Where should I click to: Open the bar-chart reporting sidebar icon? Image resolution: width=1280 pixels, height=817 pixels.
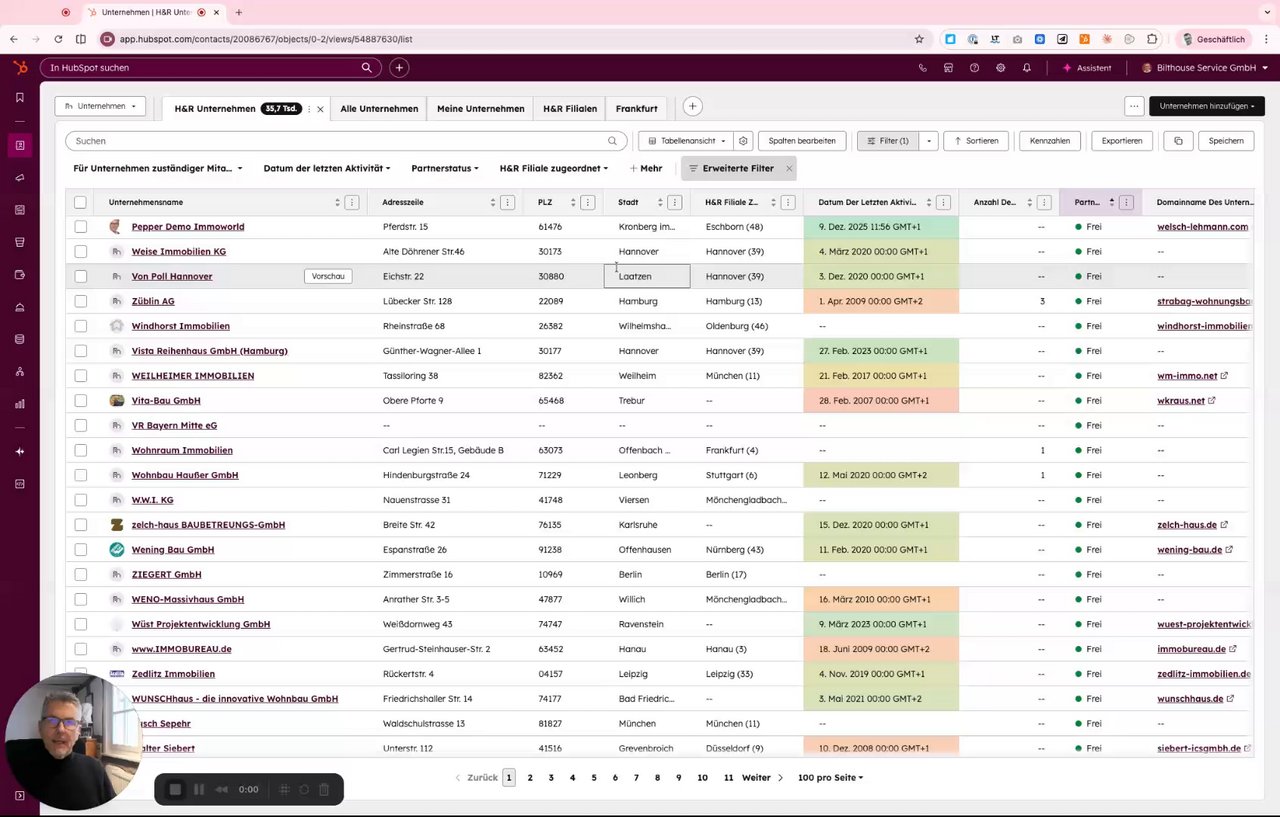[19, 404]
